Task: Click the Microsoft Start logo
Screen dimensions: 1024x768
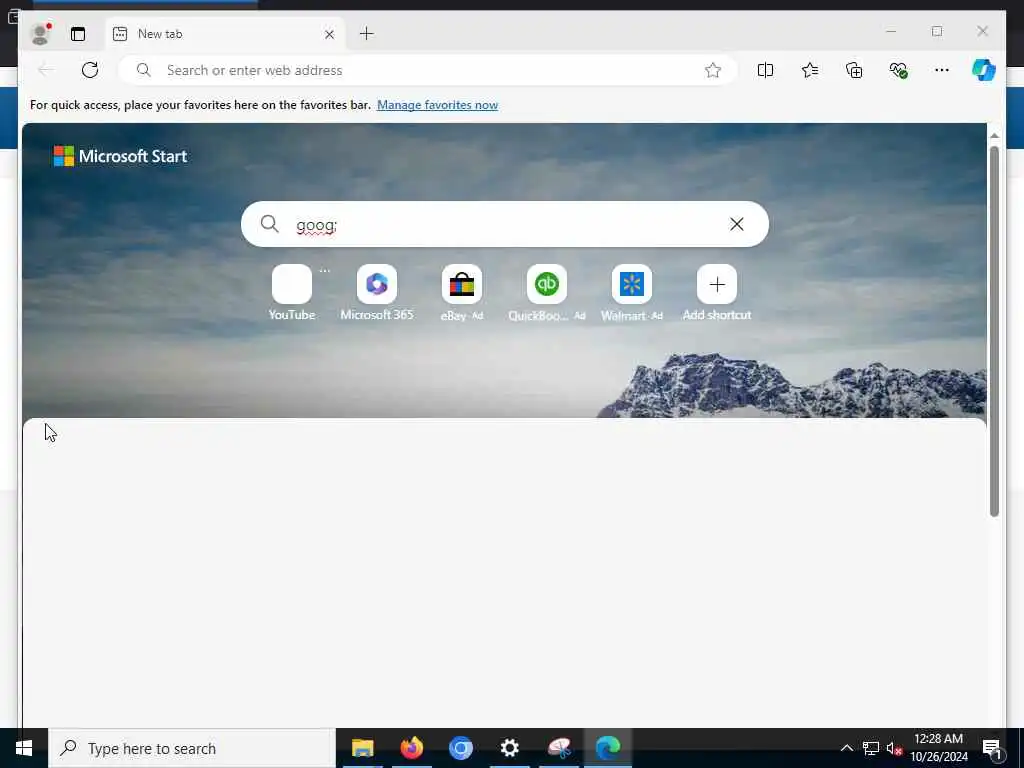Action: (x=120, y=156)
